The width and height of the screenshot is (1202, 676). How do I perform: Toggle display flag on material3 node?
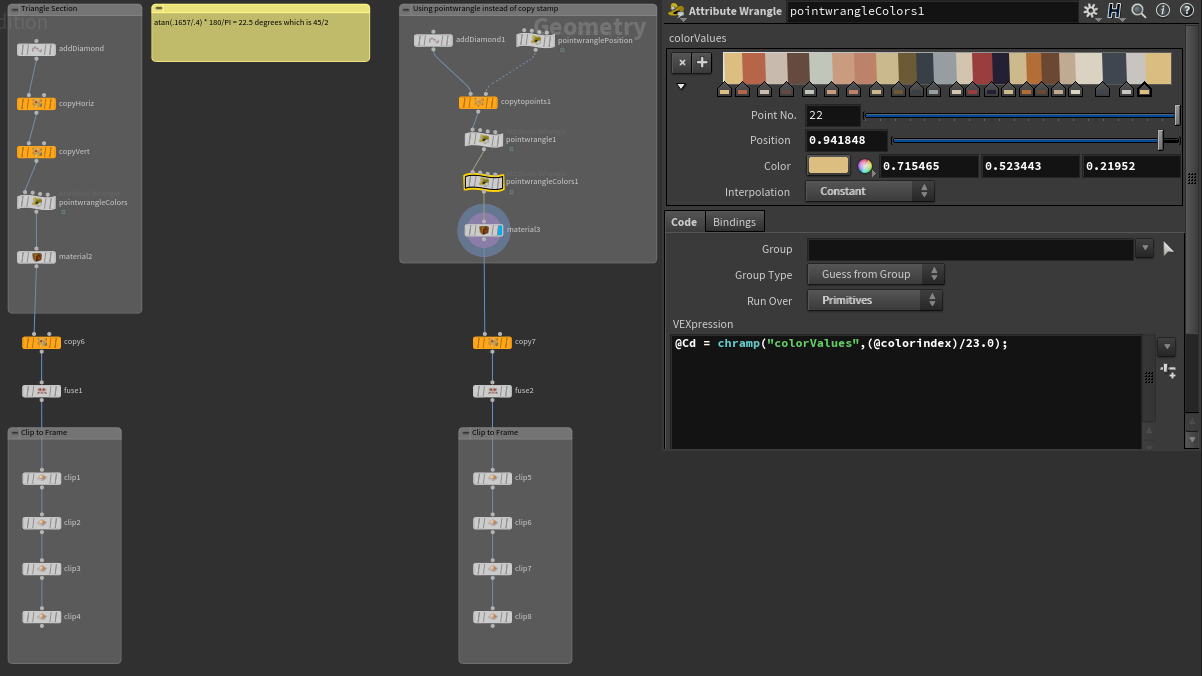[498, 230]
